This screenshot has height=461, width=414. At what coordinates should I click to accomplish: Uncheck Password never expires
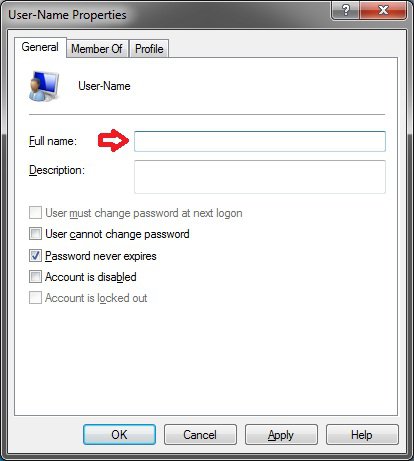[x=35, y=256]
